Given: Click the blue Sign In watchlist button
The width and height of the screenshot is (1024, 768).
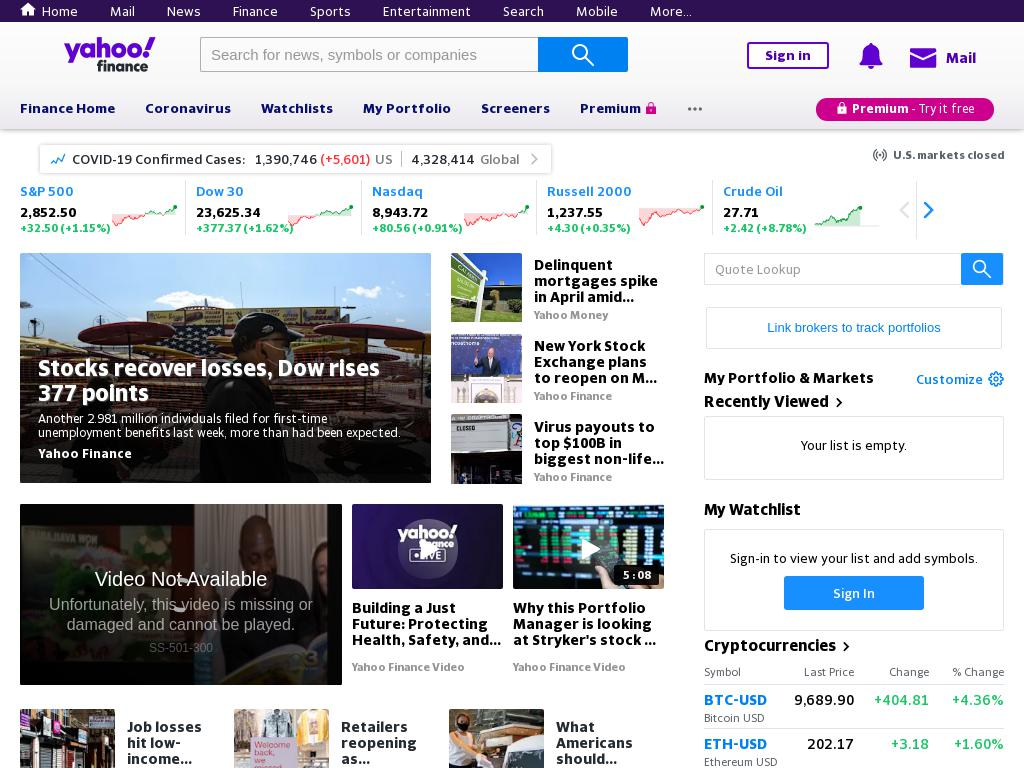Looking at the screenshot, I should [x=854, y=593].
